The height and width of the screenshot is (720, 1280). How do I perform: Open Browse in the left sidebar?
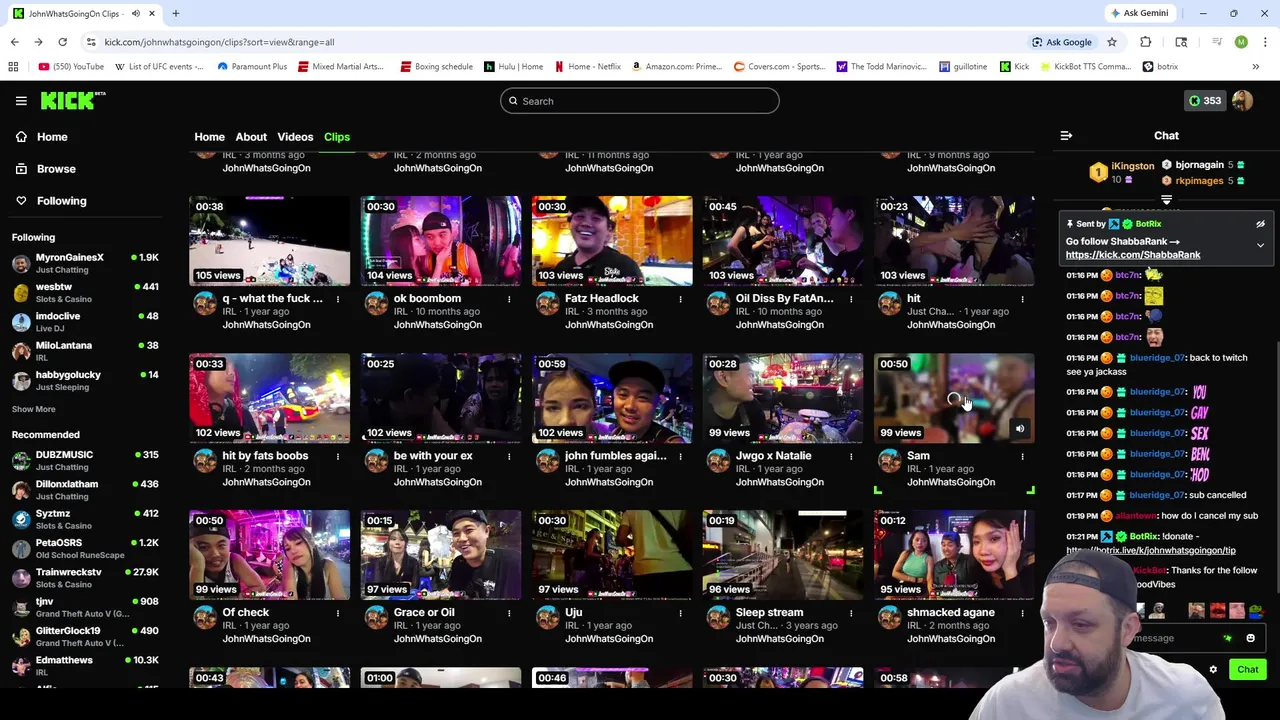[56, 169]
